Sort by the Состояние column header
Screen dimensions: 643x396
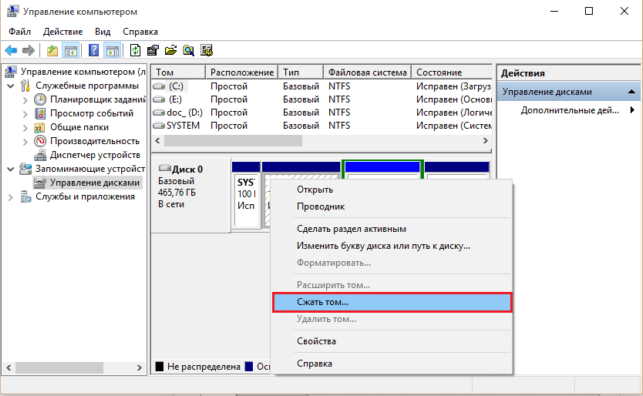(x=451, y=72)
